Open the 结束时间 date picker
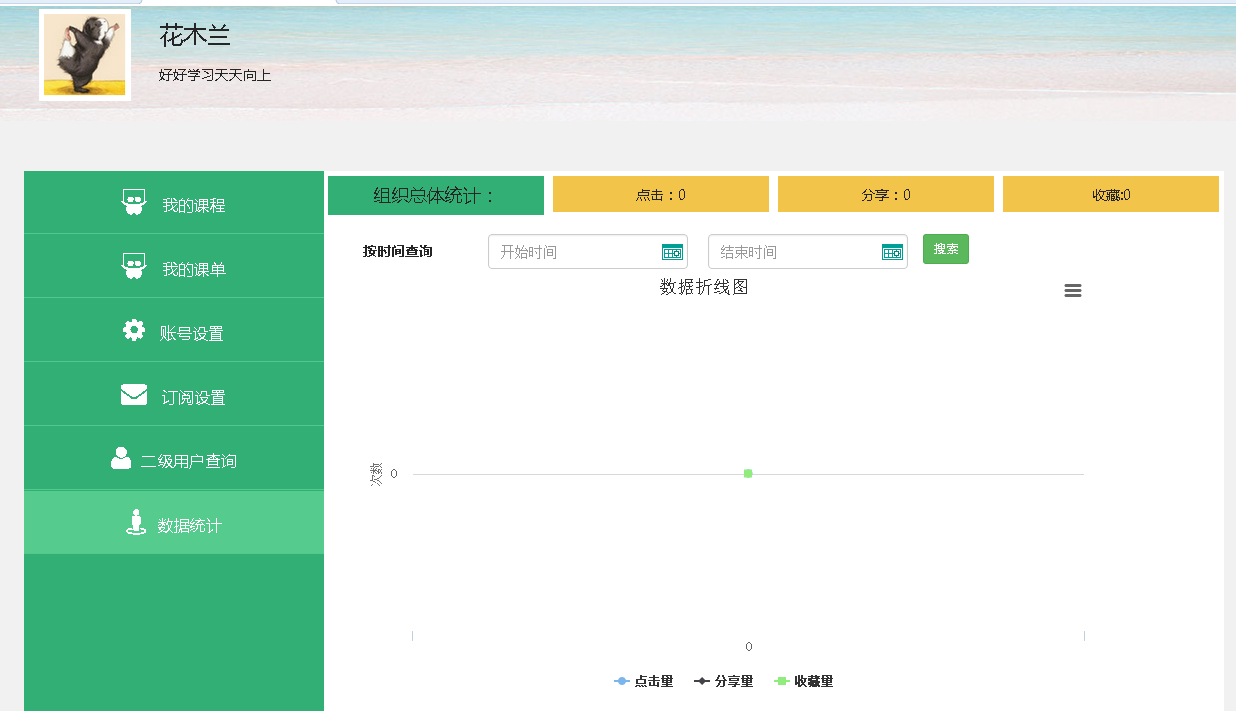 (x=893, y=251)
